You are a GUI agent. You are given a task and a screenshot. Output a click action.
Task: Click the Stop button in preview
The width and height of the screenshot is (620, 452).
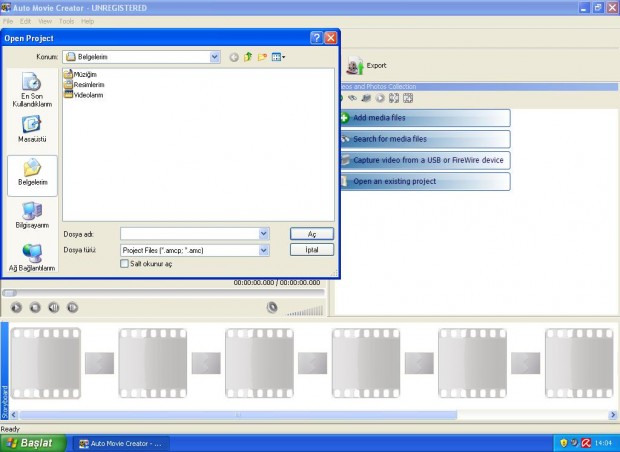[35, 307]
